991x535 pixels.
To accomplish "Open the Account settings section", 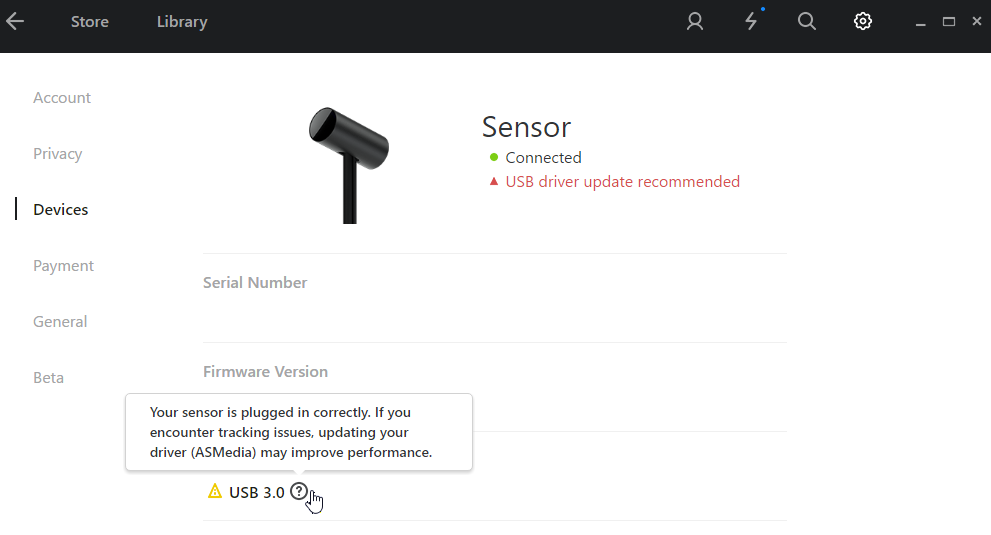I will point(62,98).
